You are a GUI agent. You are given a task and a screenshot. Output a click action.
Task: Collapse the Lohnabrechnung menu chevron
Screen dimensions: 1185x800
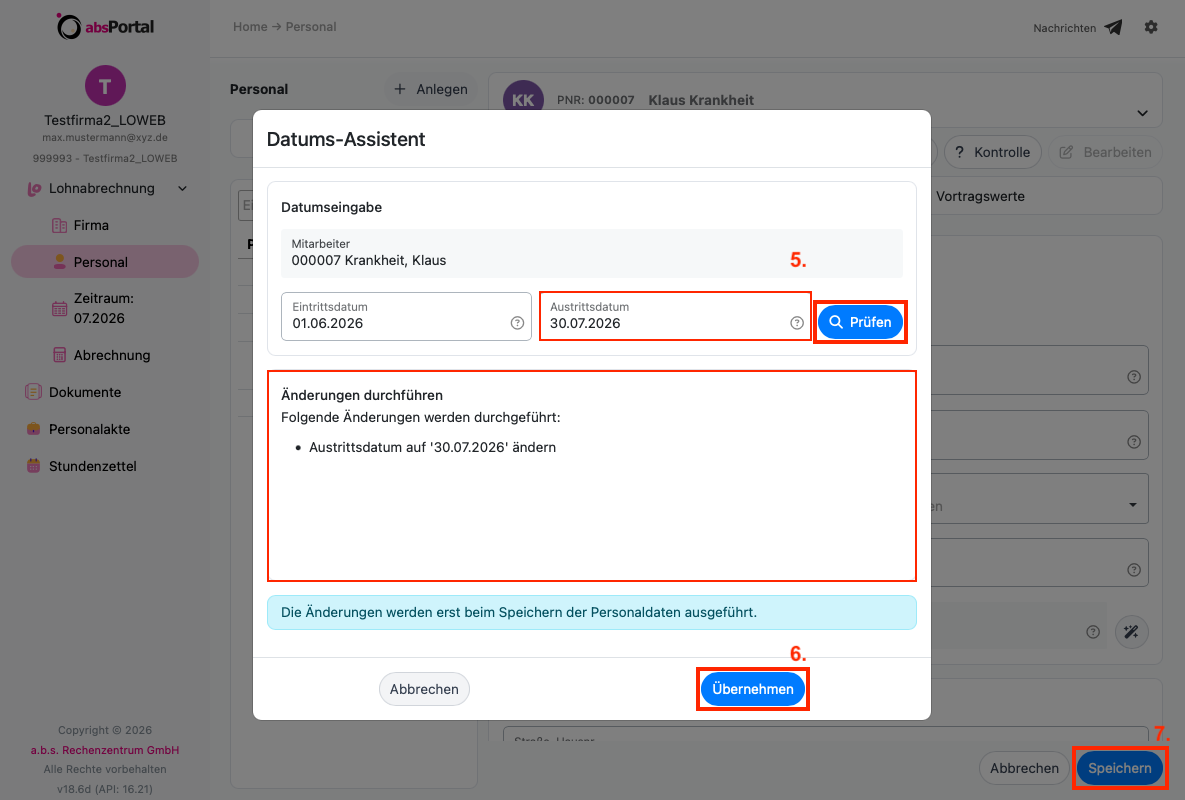tap(182, 188)
